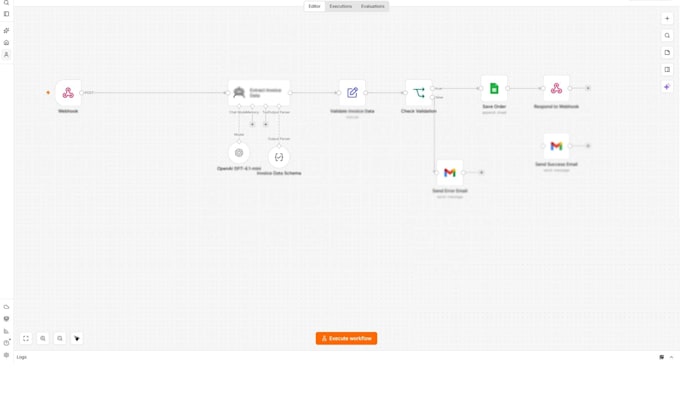Open the chart insights icon in sidebar
The width and height of the screenshot is (680, 411).
pos(7,331)
